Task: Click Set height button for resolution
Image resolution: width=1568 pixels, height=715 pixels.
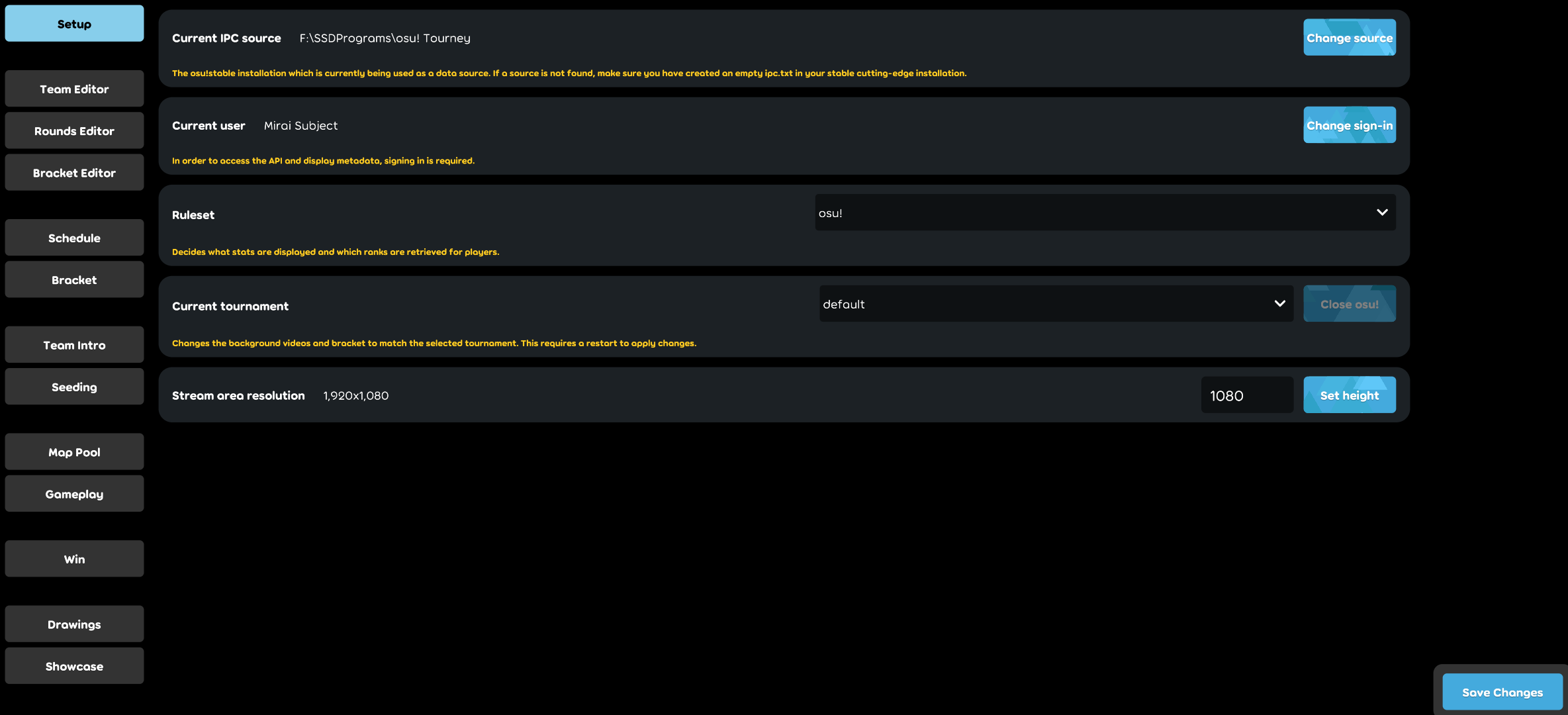Action: point(1349,394)
